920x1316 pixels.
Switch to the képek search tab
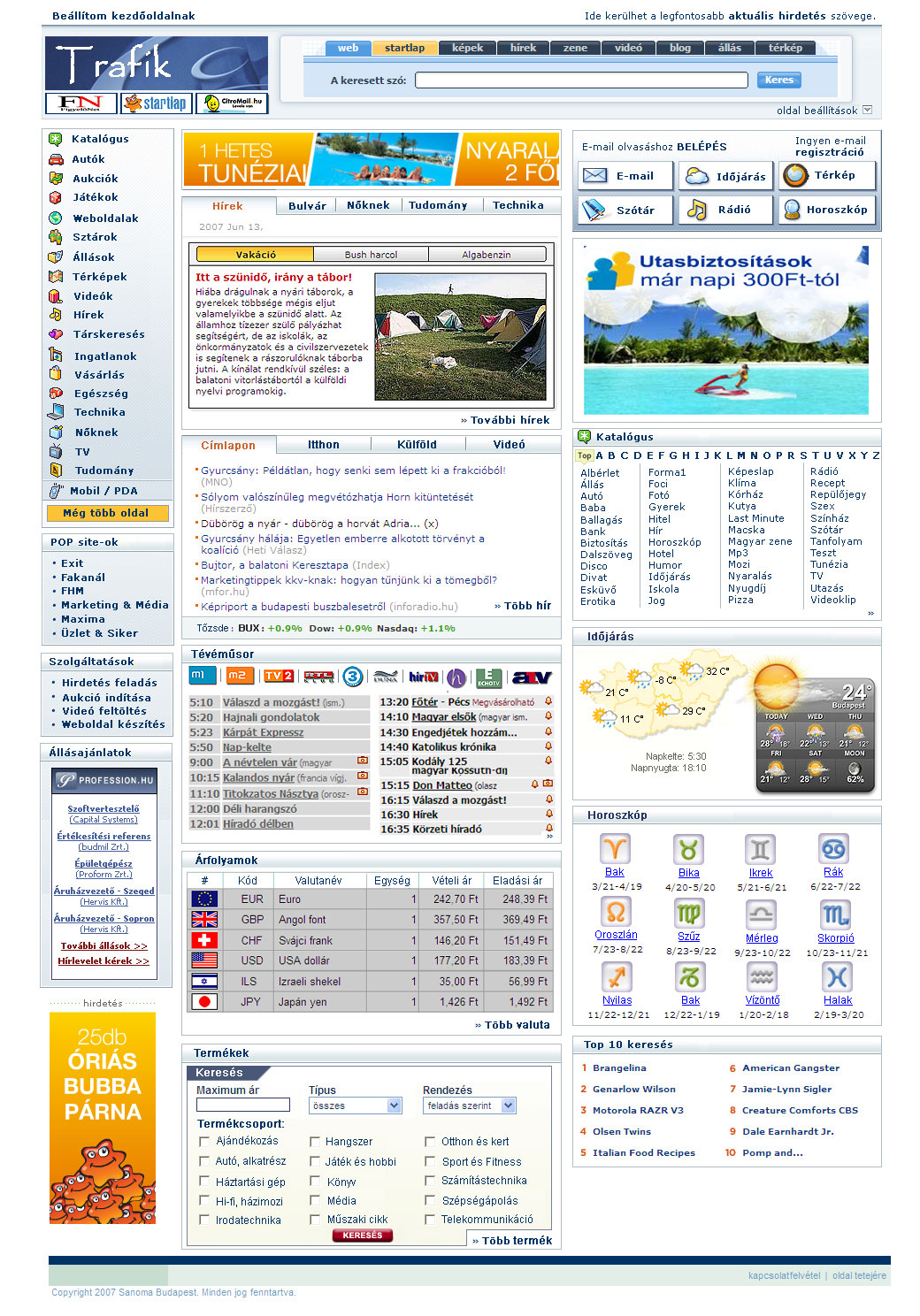[x=467, y=48]
